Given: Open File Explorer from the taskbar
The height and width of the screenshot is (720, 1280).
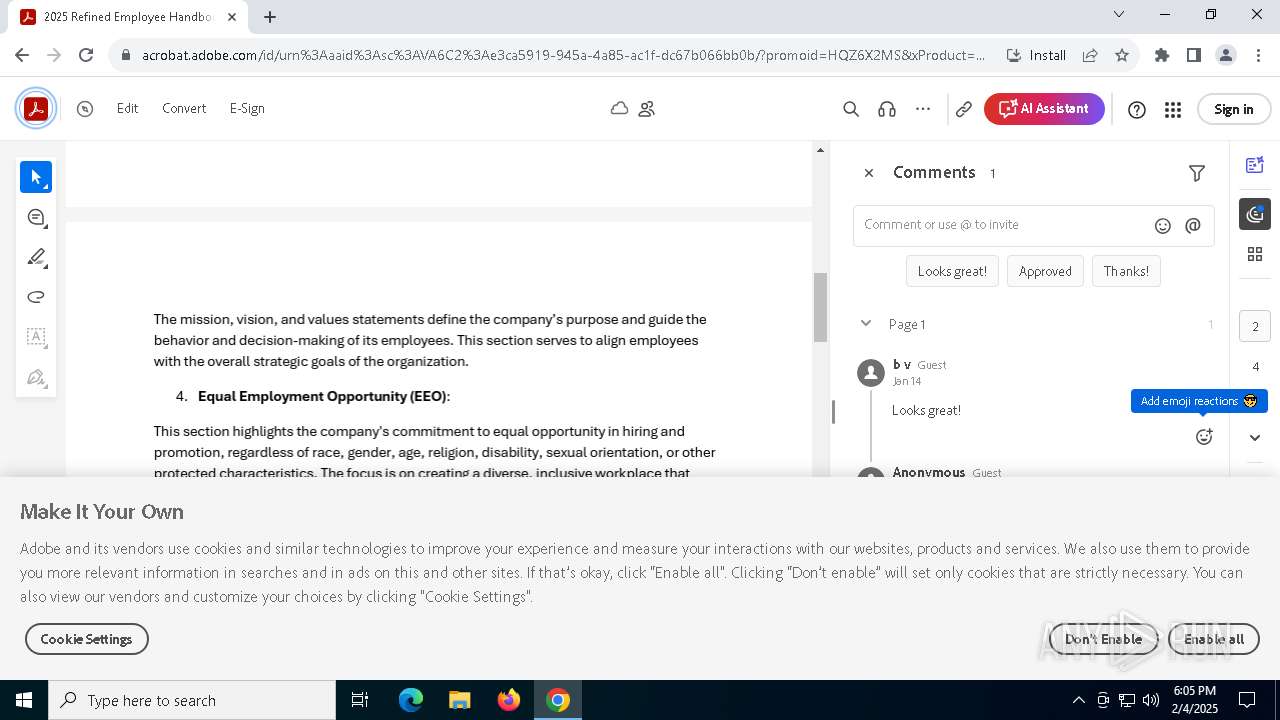Looking at the screenshot, I should 459,700.
